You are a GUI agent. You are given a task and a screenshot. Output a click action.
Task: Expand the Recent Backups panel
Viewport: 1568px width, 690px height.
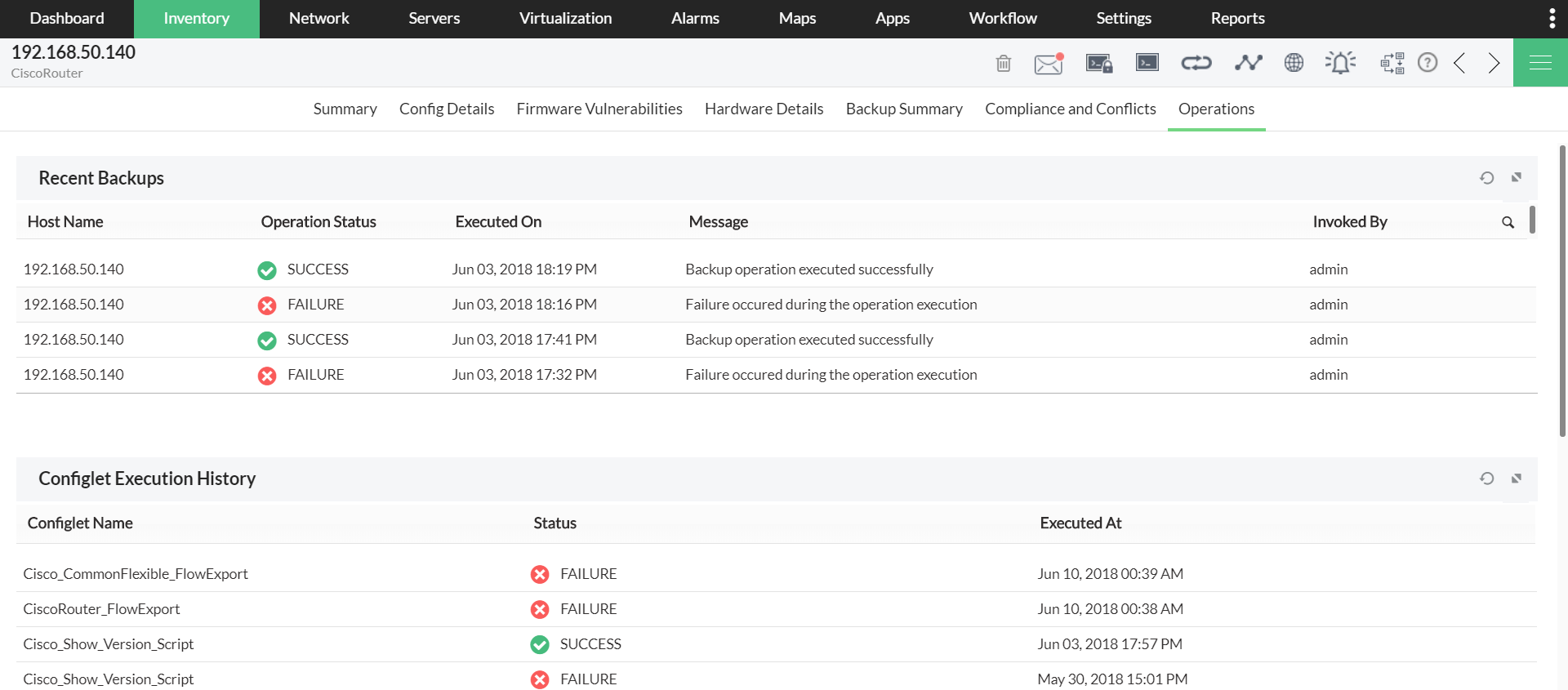[x=1517, y=178]
